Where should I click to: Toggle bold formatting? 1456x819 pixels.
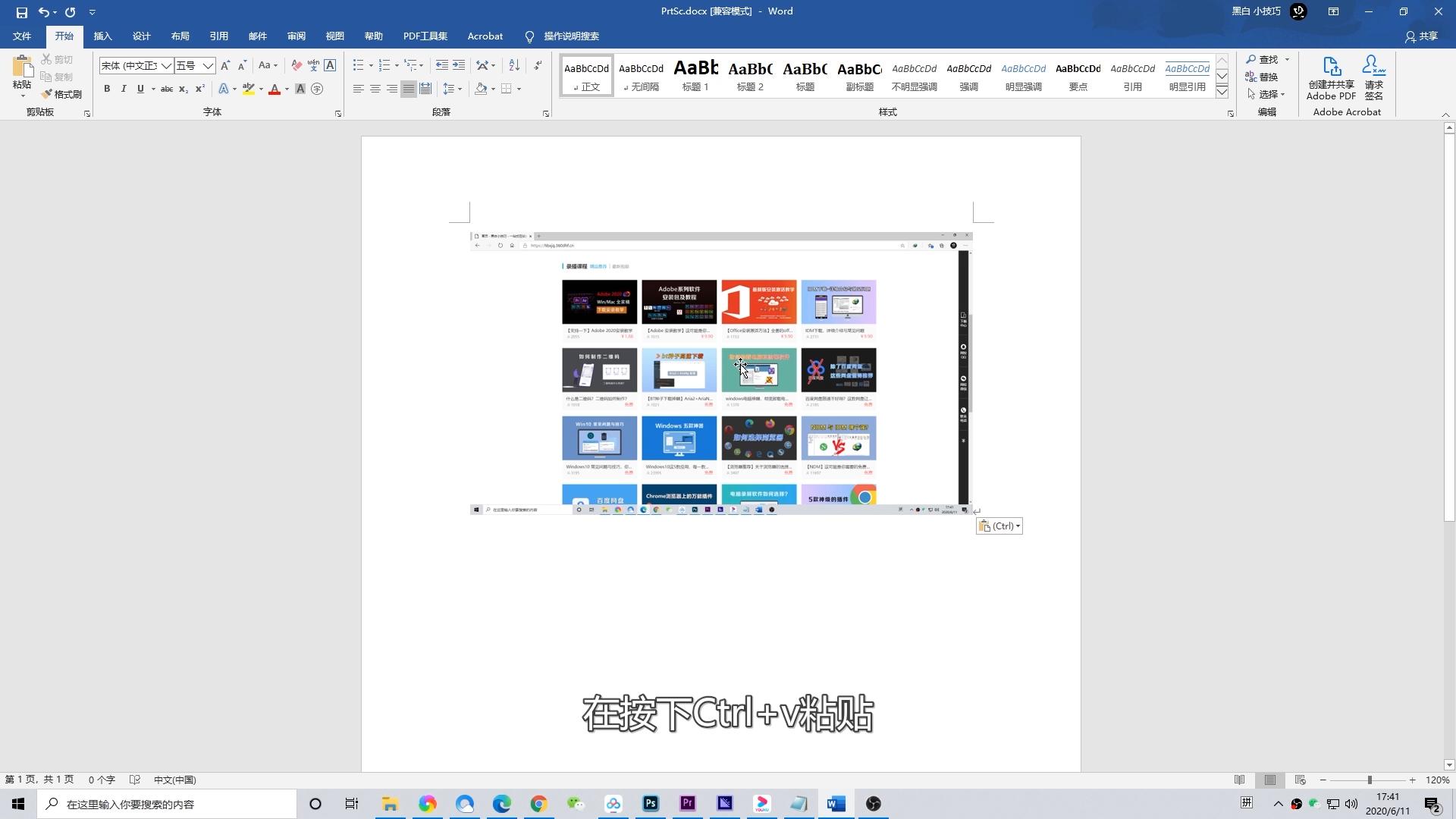pos(106,89)
